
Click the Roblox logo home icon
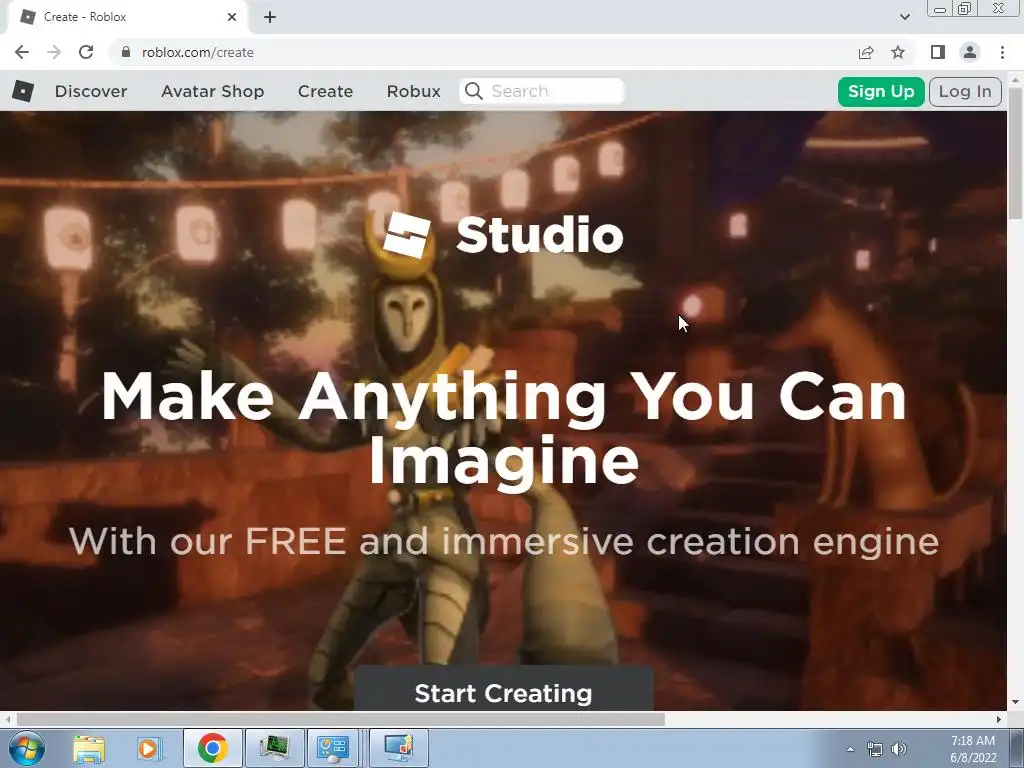23,91
